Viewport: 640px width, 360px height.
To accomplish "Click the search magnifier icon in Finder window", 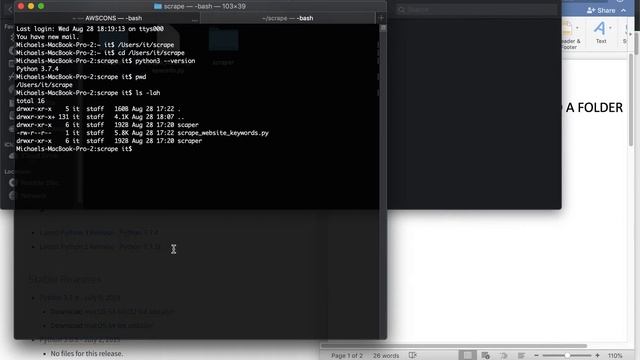I will click(x=402, y=10).
